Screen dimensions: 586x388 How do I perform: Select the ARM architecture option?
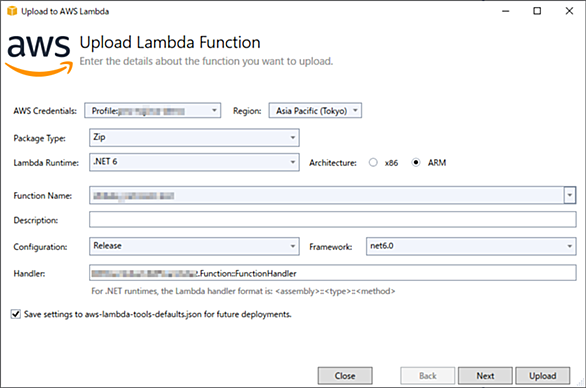coord(416,163)
